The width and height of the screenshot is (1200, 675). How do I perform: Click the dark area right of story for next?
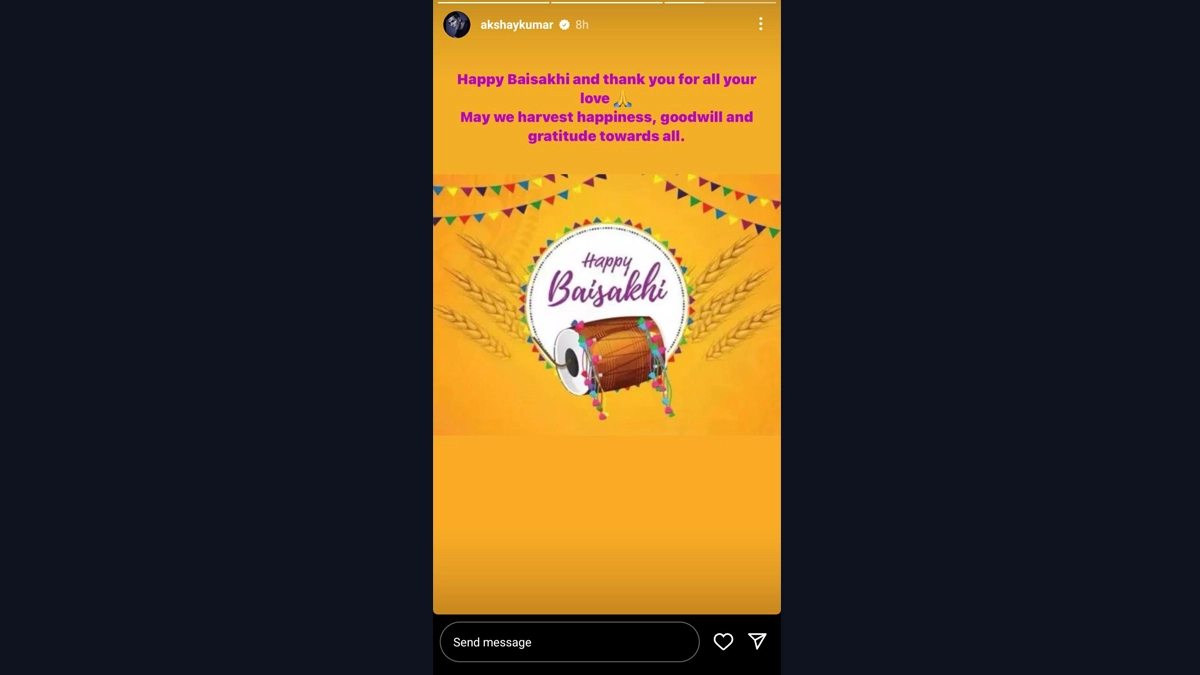[990, 337]
